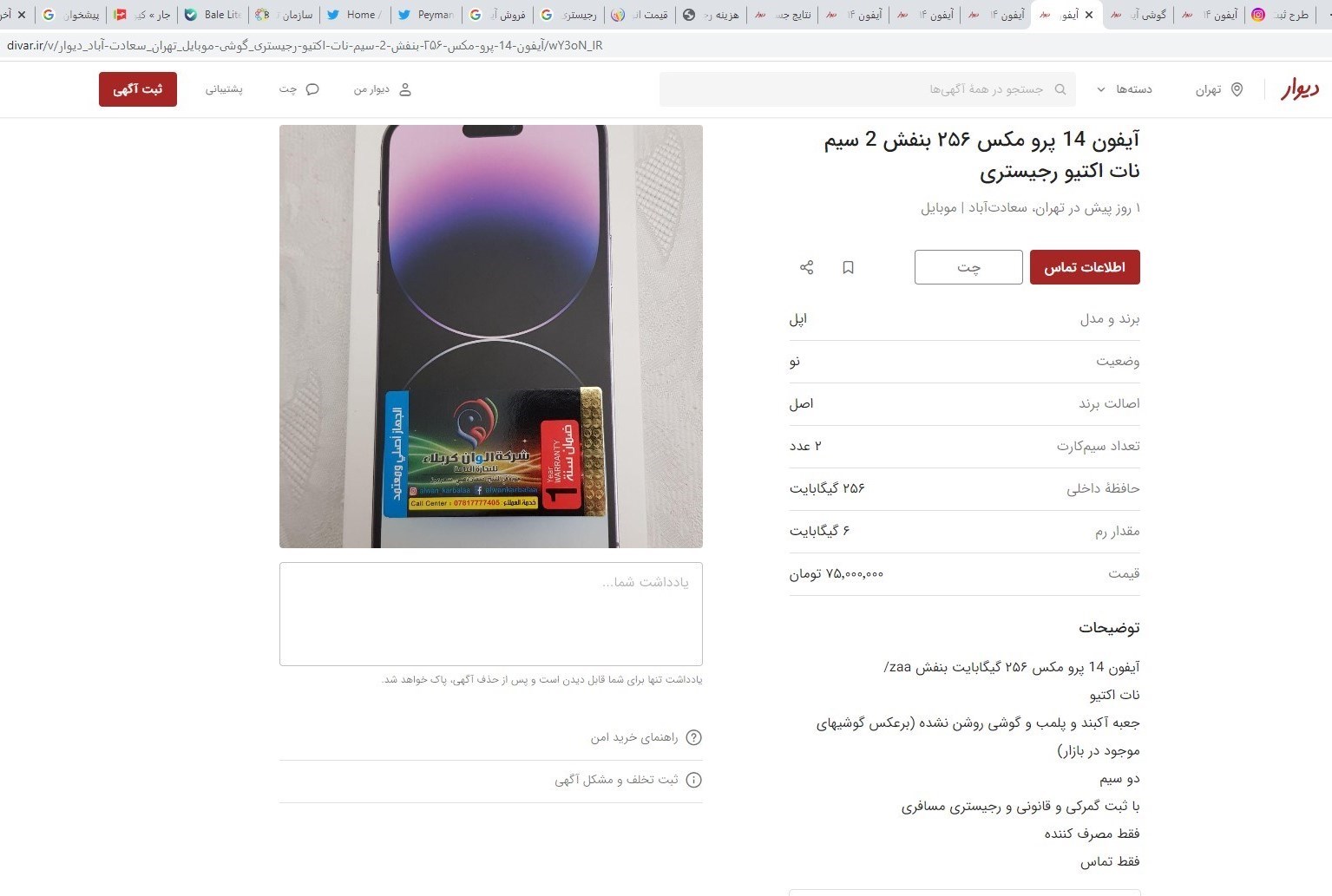Bookmark this iPhone listing
This screenshot has height=896, width=1332.
[849, 267]
